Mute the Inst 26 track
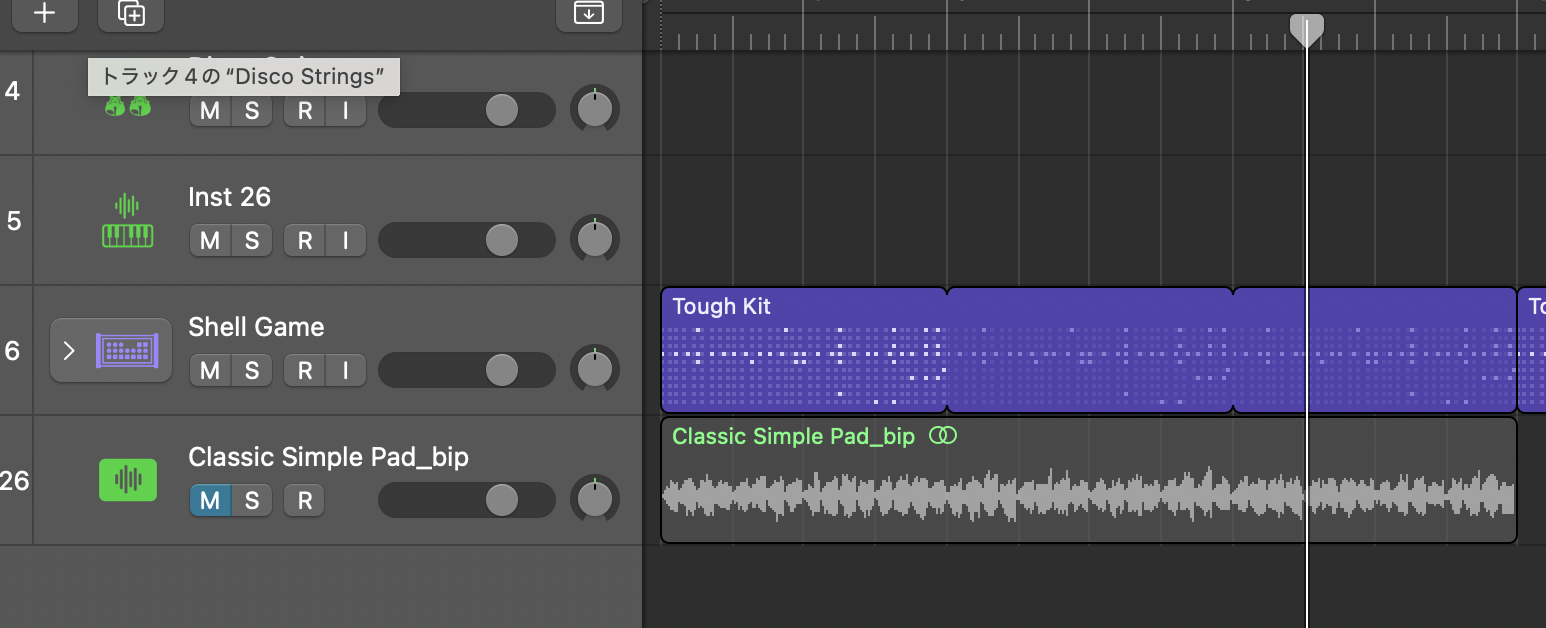The image size is (1546, 628). [x=210, y=240]
